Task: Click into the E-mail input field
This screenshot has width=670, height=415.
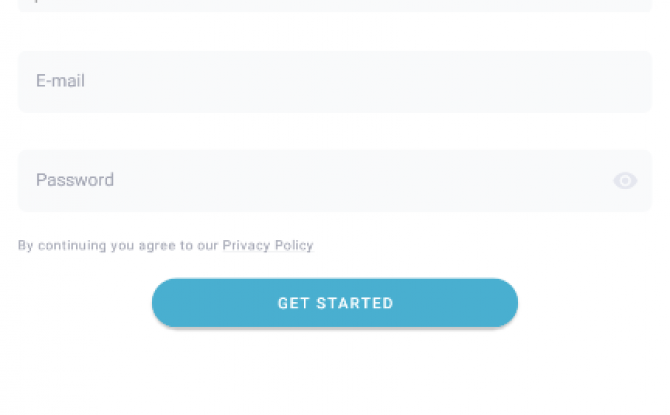Action: click(335, 82)
